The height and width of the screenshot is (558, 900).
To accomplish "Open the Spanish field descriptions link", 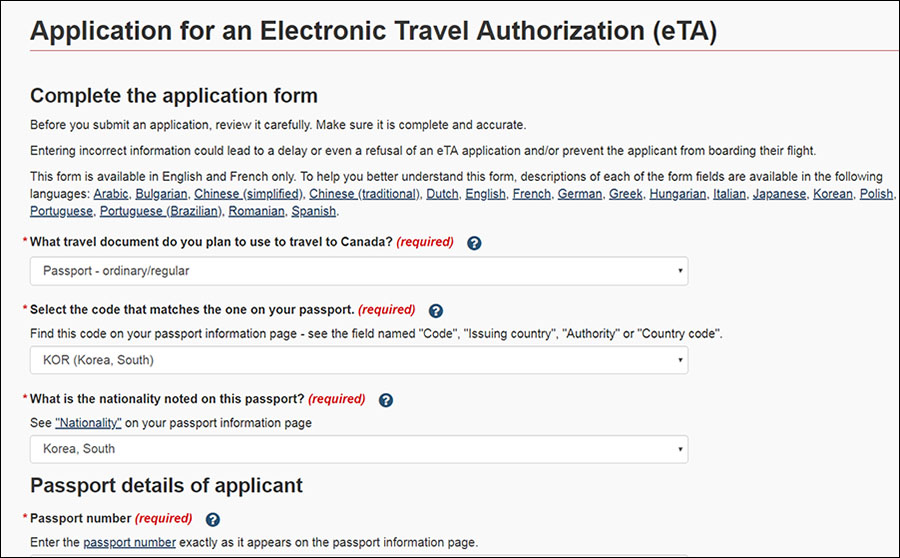I will [x=313, y=211].
